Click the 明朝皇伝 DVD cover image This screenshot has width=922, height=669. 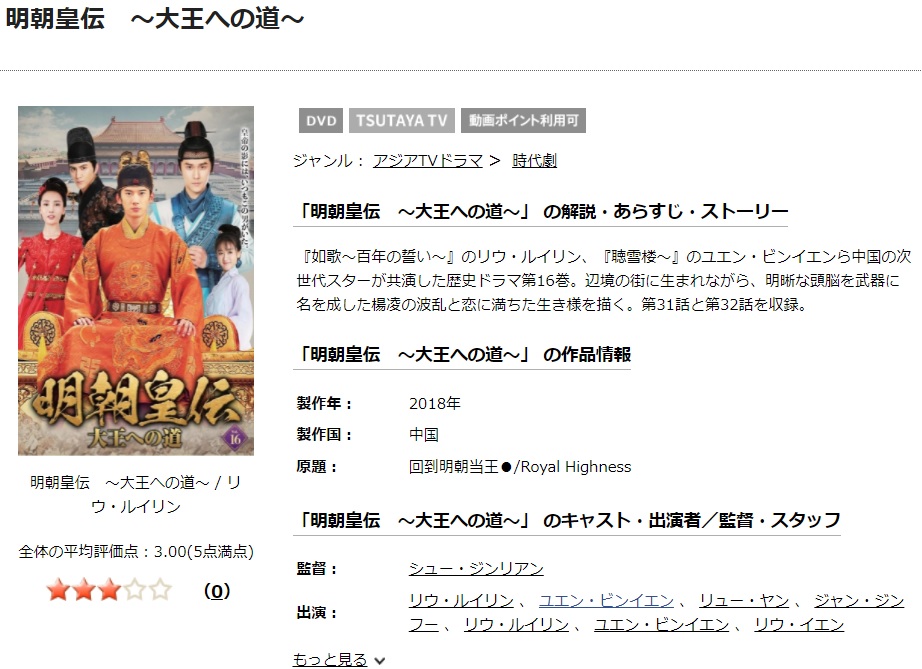tap(136, 280)
